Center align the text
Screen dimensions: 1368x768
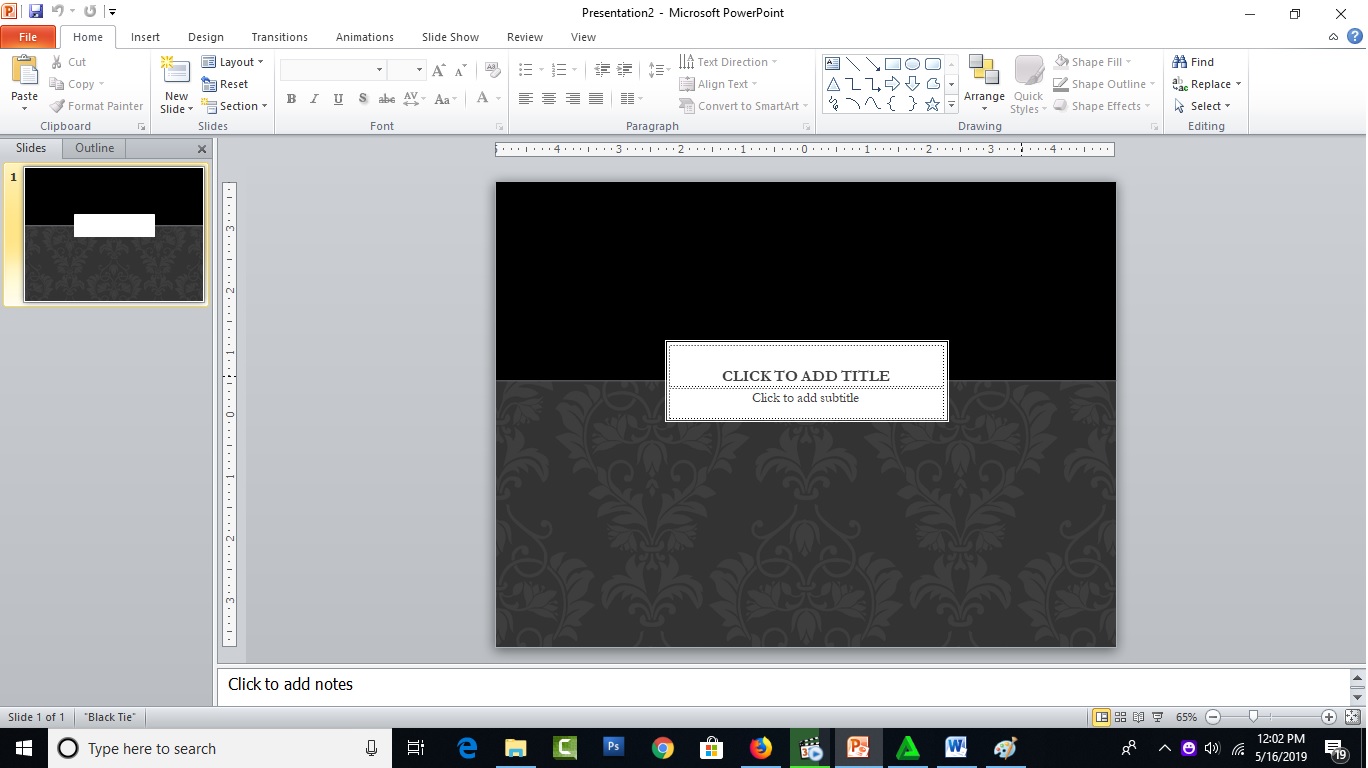(549, 98)
